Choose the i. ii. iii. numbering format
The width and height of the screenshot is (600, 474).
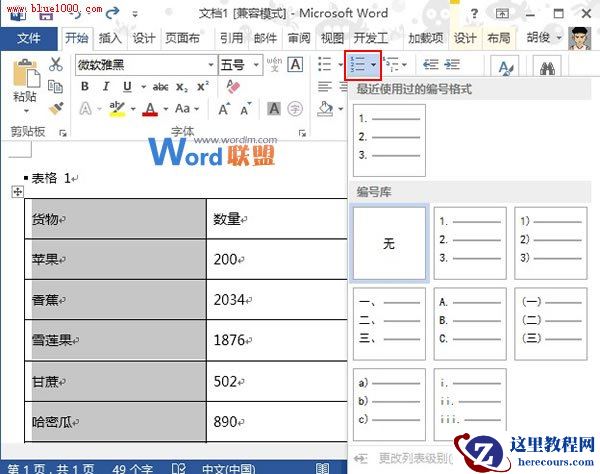pyautogui.click(x=470, y=404)
